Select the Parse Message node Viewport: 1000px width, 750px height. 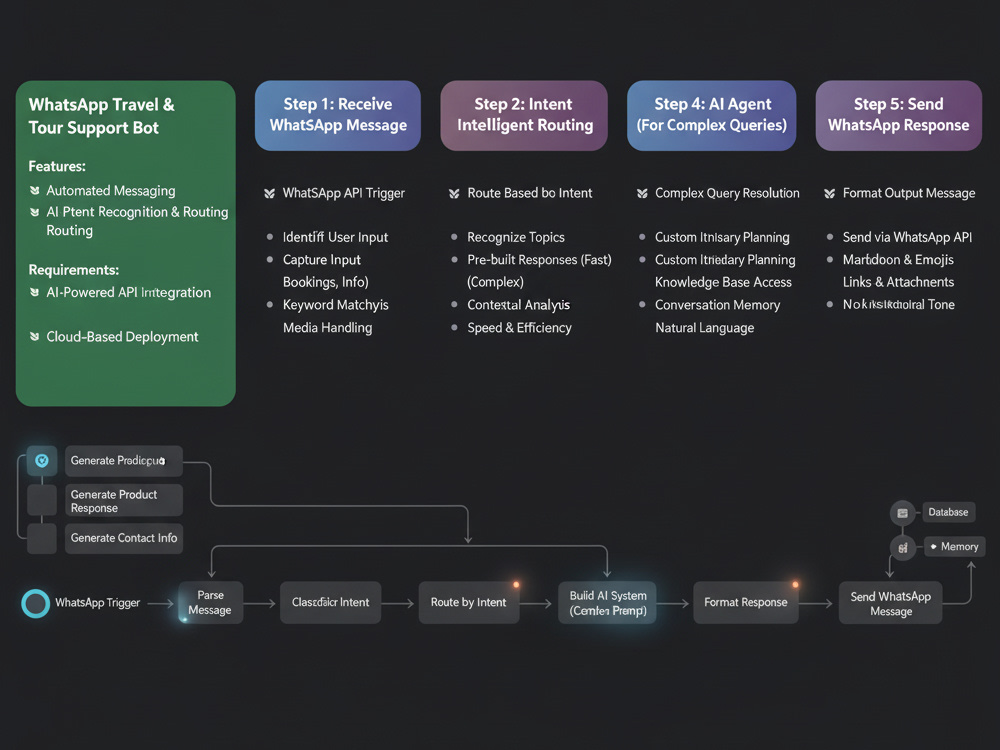210,603
